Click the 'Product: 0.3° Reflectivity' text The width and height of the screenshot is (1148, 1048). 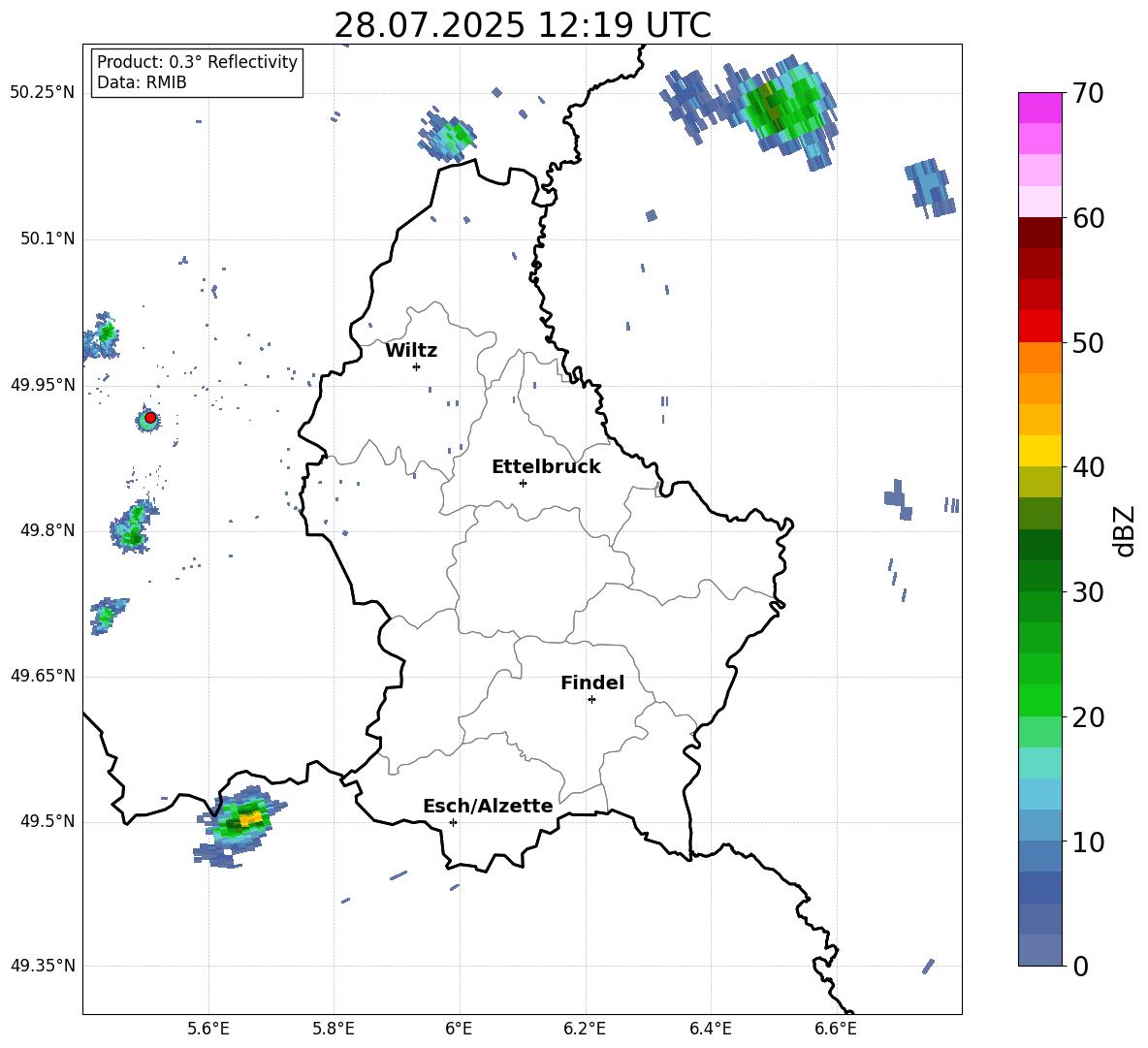click(x=197, y=62)
